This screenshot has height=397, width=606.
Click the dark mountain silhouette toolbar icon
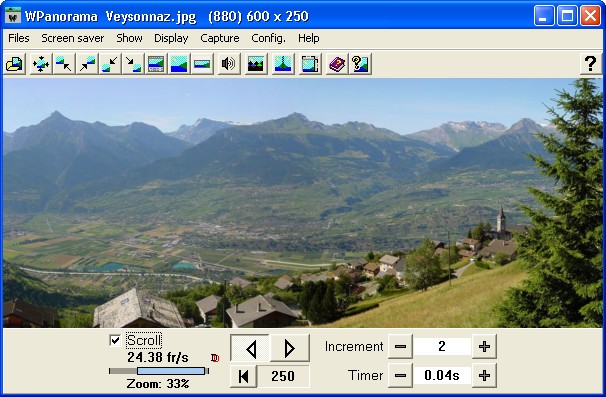point(256,64)
